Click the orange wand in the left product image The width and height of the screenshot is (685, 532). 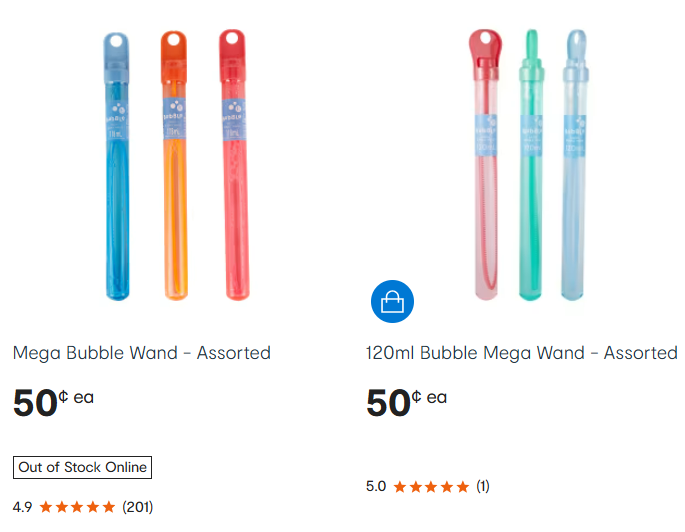pos(174,170)
